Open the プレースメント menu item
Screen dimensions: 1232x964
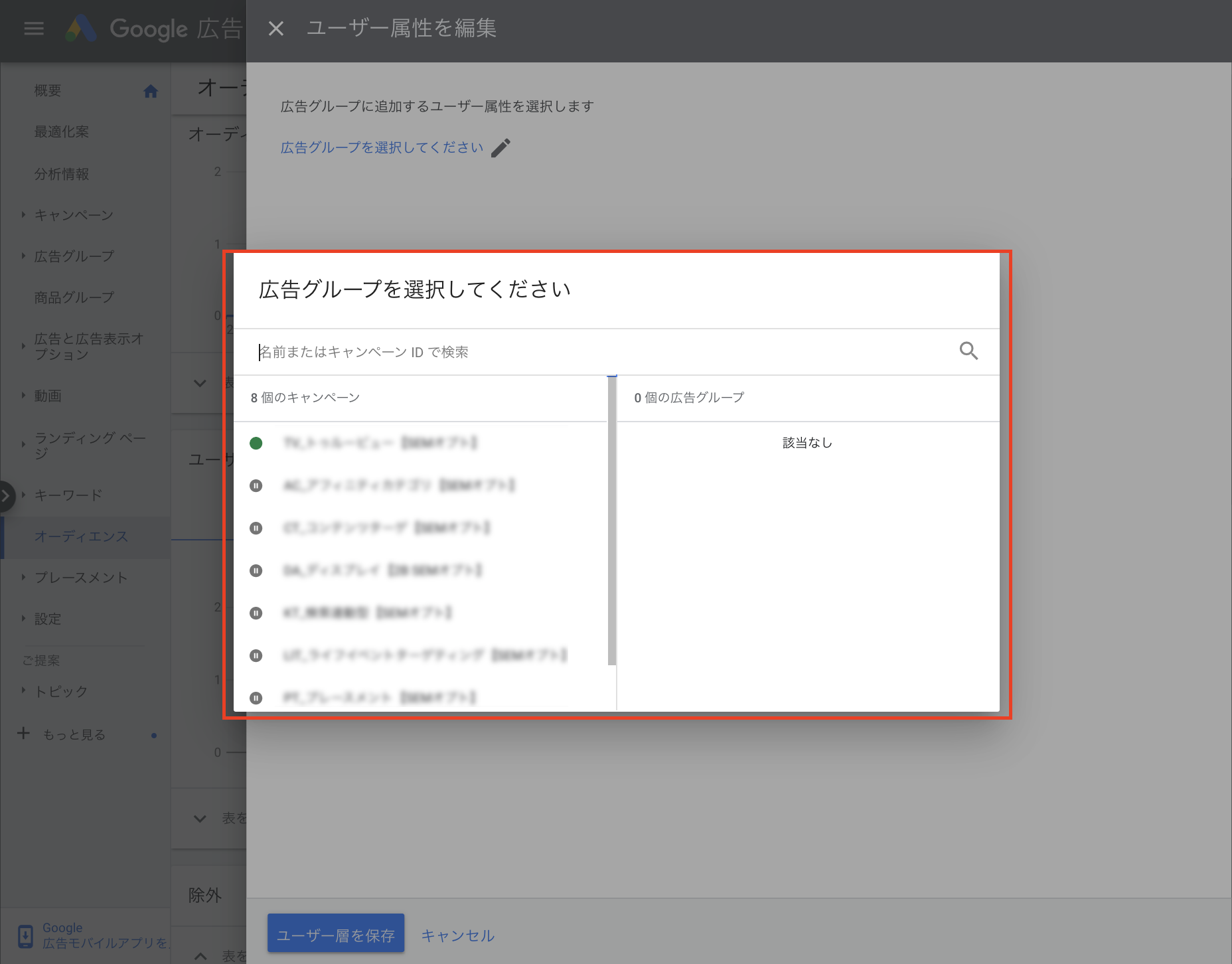[80, 578]
